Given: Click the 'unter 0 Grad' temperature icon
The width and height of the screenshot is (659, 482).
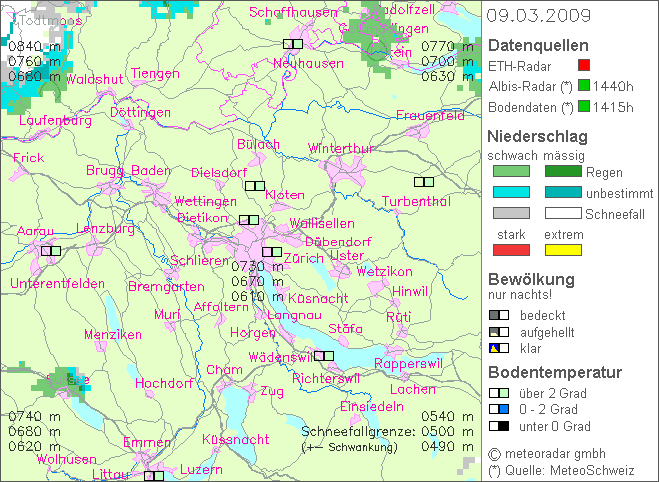Looking at the screenshot, I should point(499,426).
